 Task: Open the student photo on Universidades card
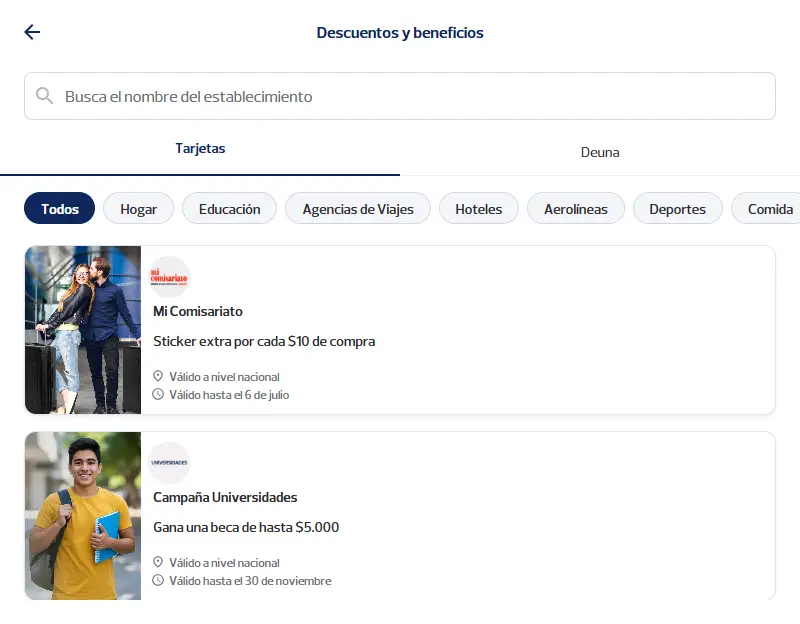(x=83, y=515)
